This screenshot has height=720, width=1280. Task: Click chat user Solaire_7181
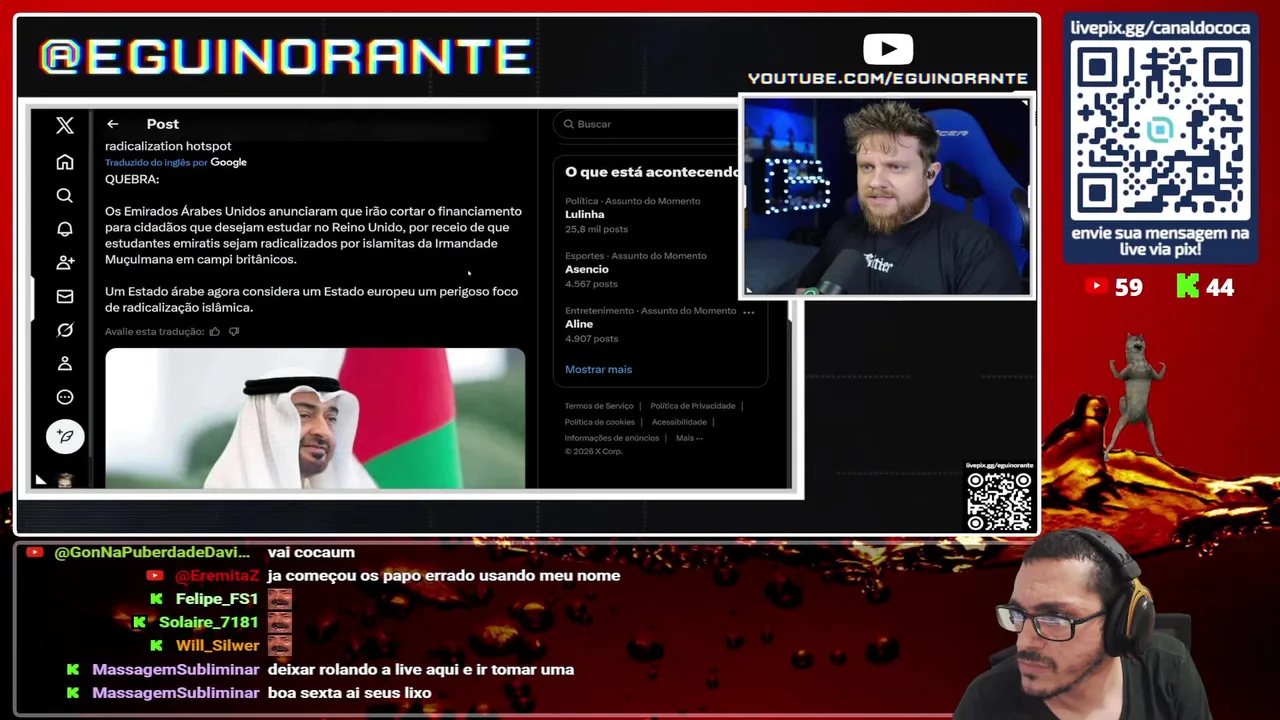tap(209, 622)
